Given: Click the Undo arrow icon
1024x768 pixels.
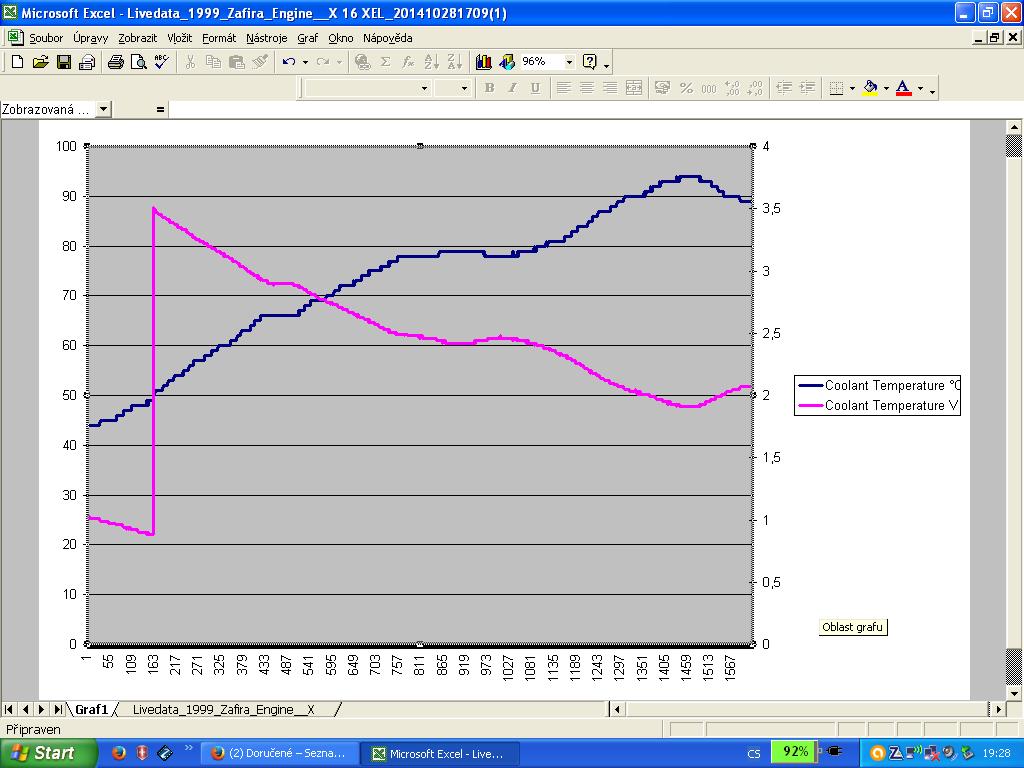Looking at the screenshot, I should pos(288,62).
